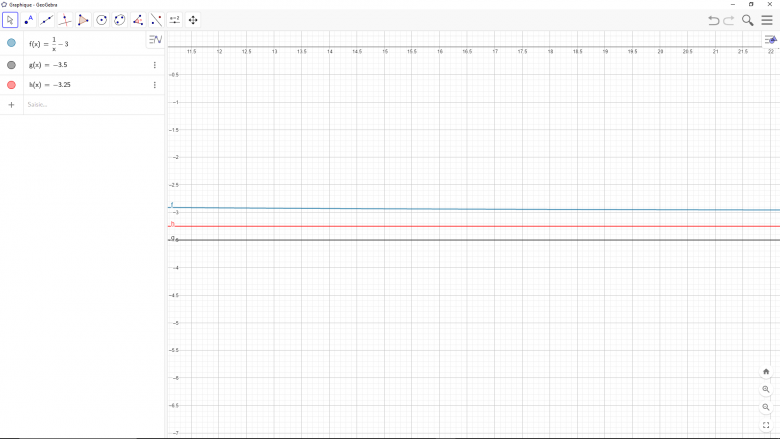Select the Ellipse conic tool
Viewport: 780px width, 439px height.
(120, 20)
